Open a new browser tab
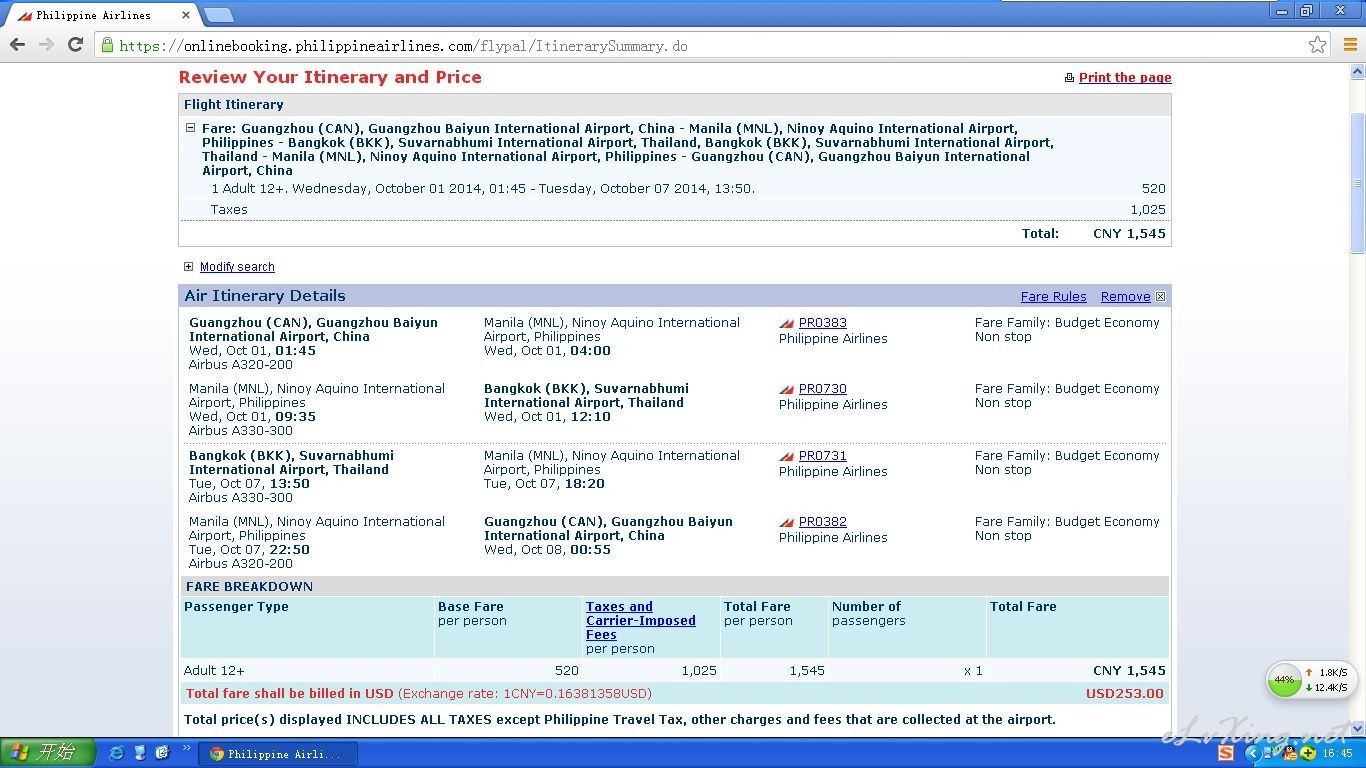 click(218, 15)
